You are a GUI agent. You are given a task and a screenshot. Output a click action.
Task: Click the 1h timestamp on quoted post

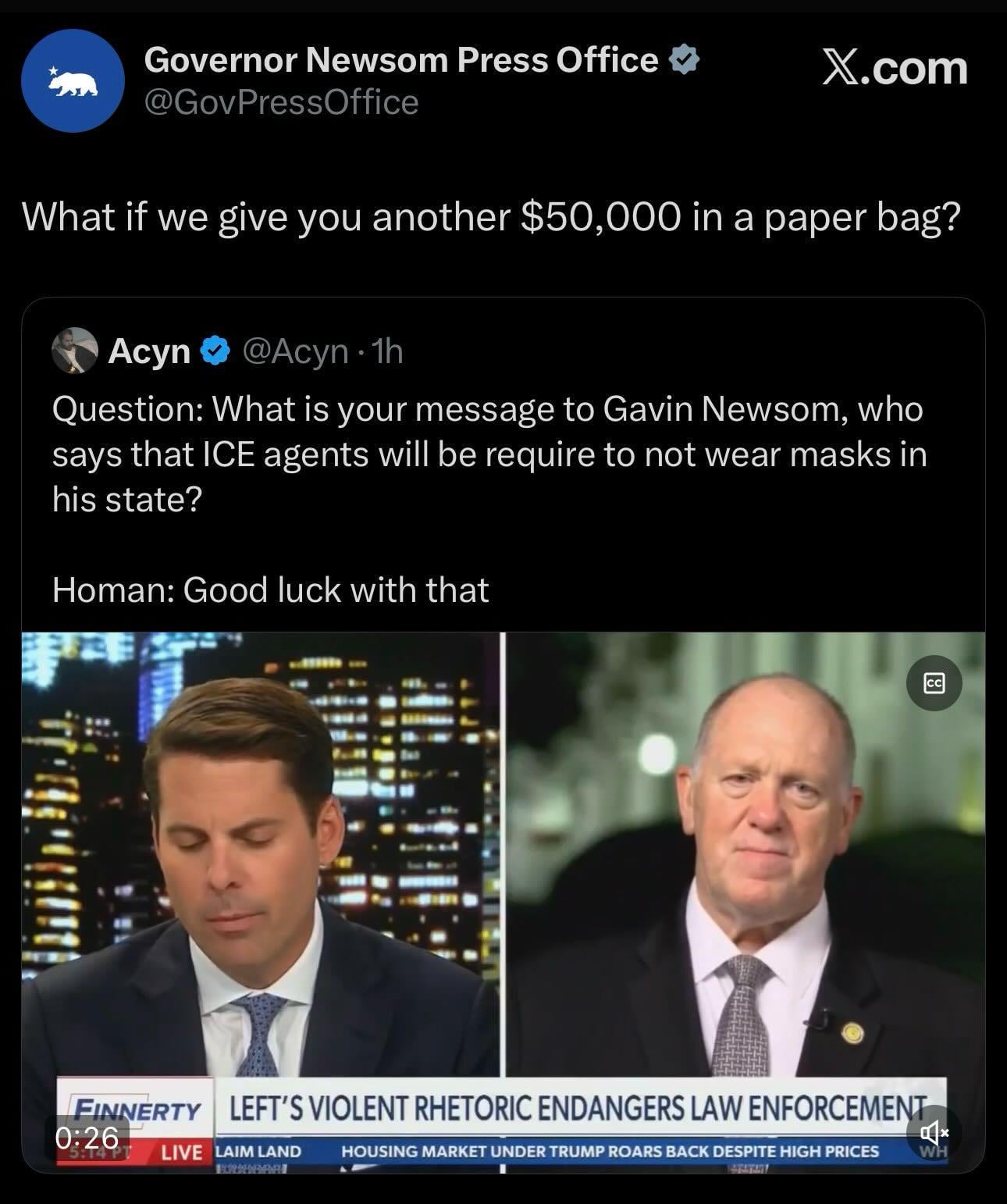point(387,351)
